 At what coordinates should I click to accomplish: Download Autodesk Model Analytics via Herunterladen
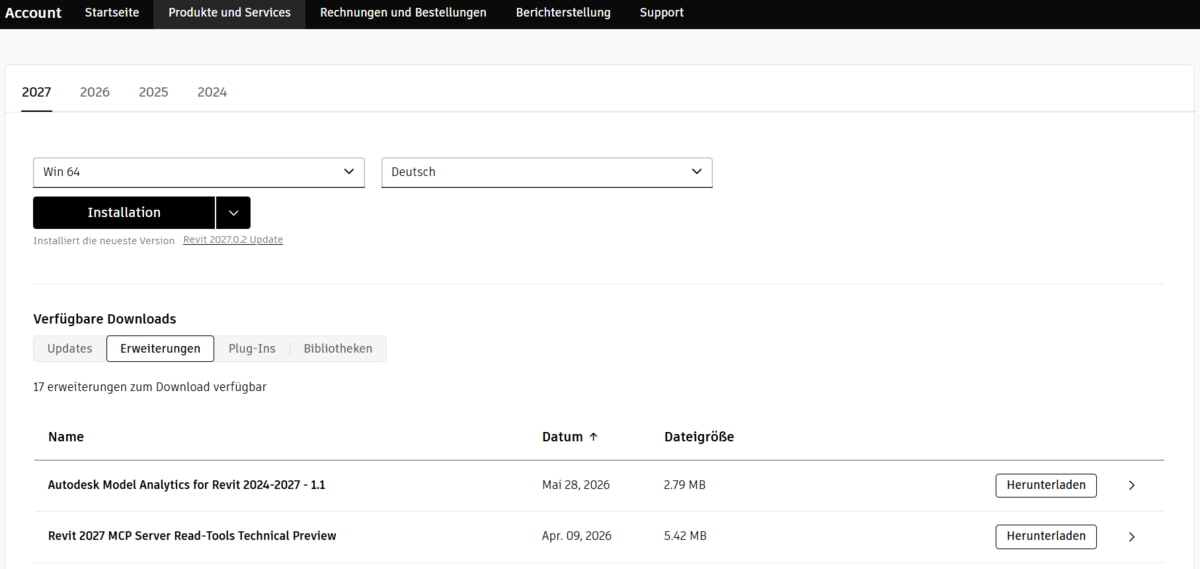(x=1046, y=485)
